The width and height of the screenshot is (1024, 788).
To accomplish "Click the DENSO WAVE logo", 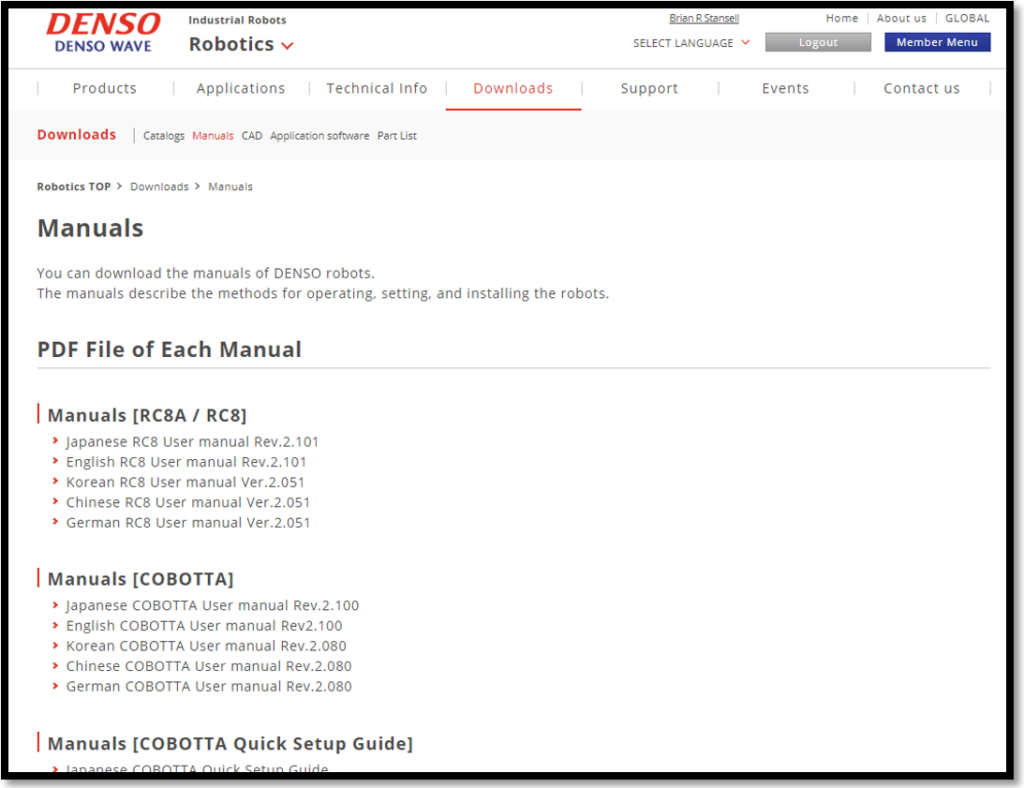I will pyautogui.click(x=103, y=32).
